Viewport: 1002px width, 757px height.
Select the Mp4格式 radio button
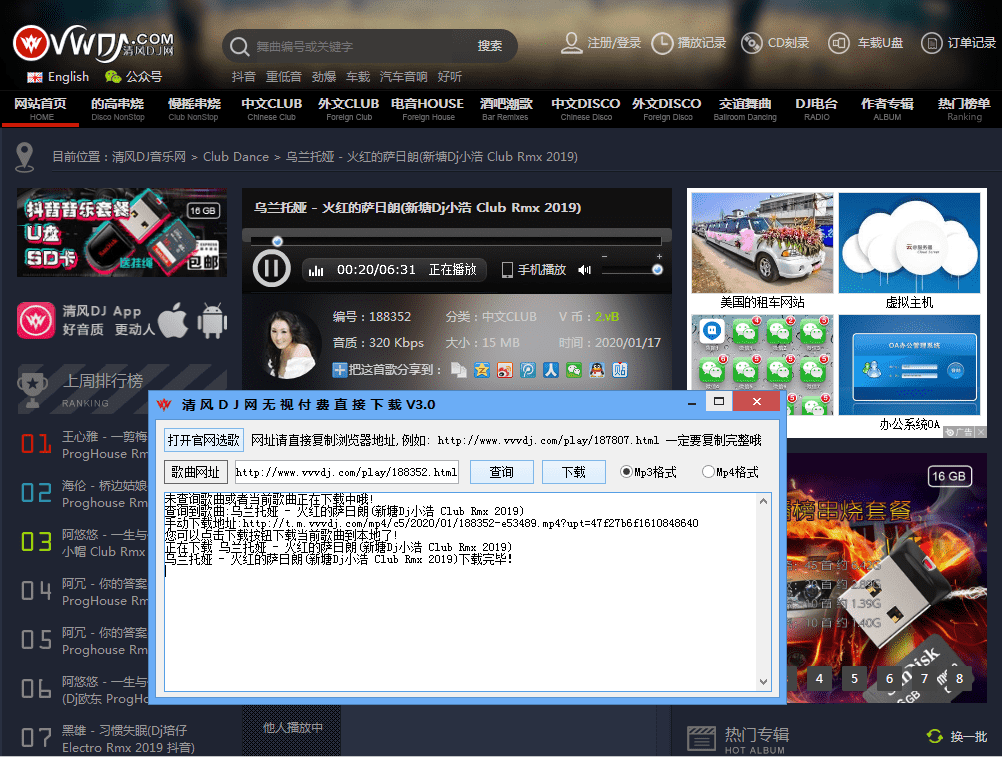tap(709, 472)
